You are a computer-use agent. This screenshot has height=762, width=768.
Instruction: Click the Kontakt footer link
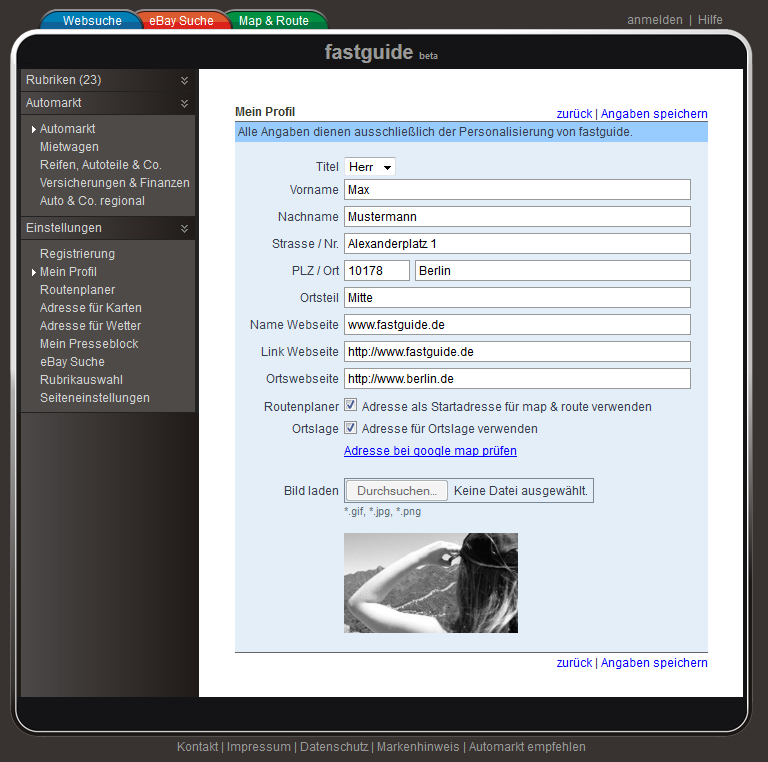(x=197, y=746)
